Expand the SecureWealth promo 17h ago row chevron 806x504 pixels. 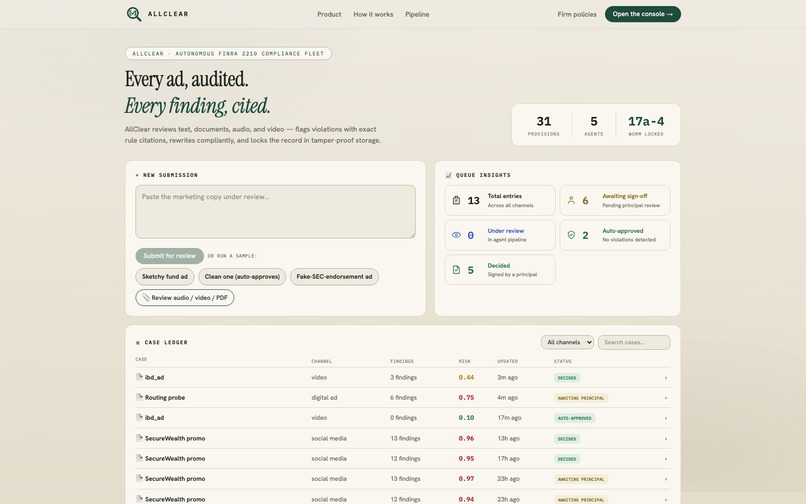pyautogui.click(x=666, y=459)
